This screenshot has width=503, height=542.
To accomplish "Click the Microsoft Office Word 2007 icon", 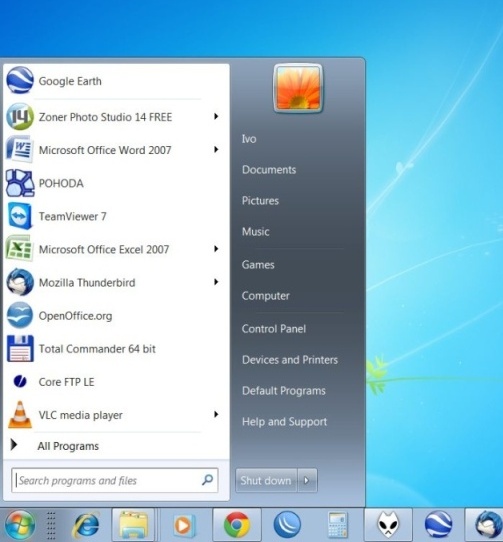I will [20, 149].
